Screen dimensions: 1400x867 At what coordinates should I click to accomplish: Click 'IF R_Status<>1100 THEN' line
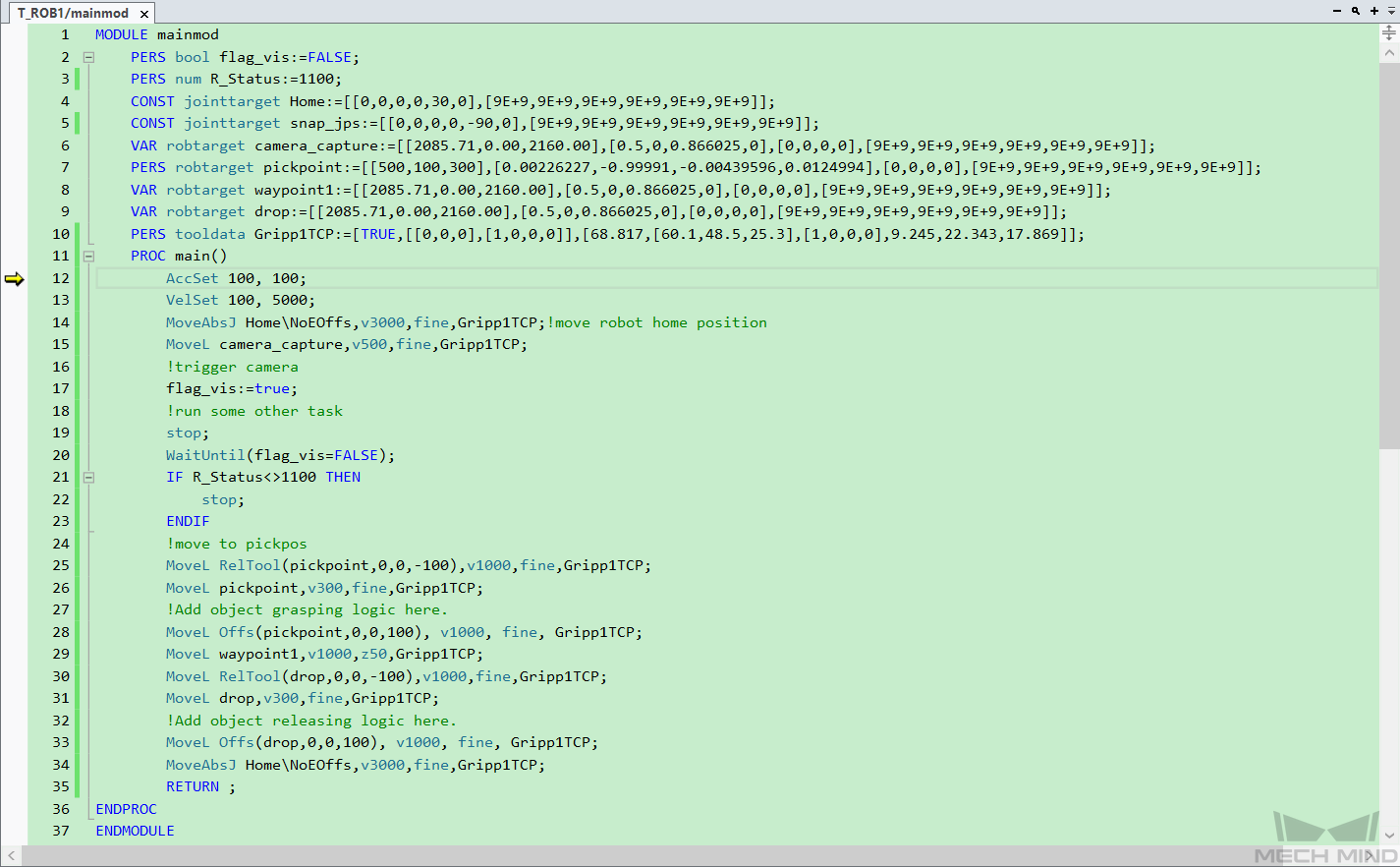[263, 477]
